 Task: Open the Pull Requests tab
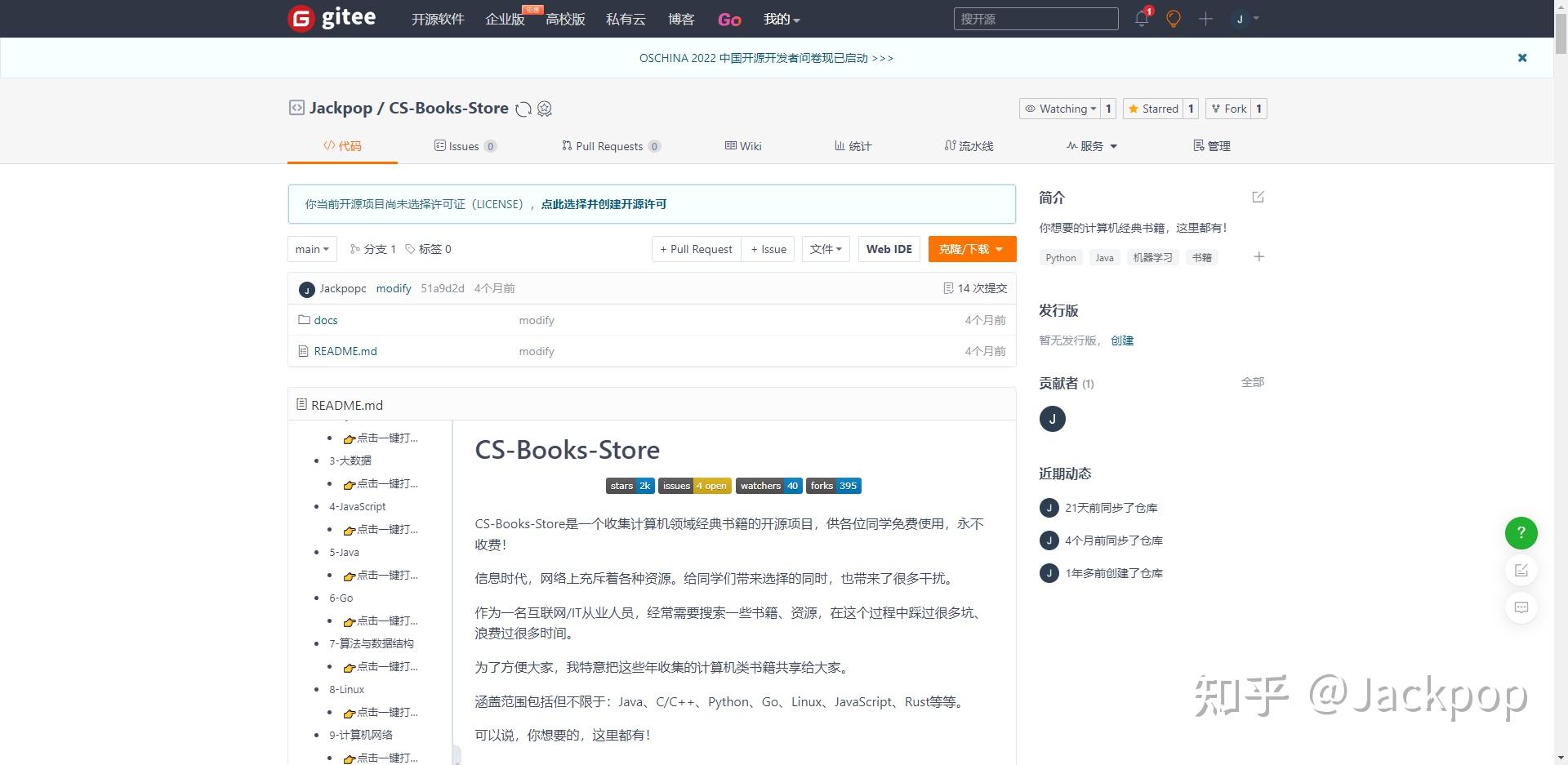[611, 146]
